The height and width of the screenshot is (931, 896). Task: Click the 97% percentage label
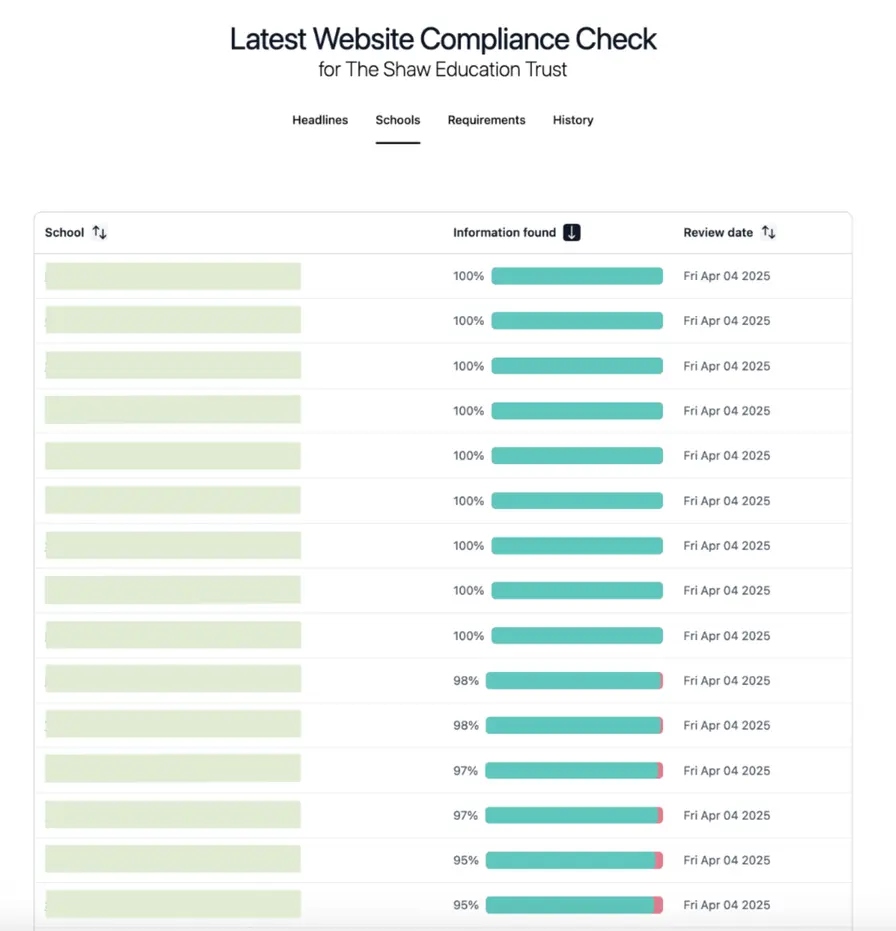point(465,770)
